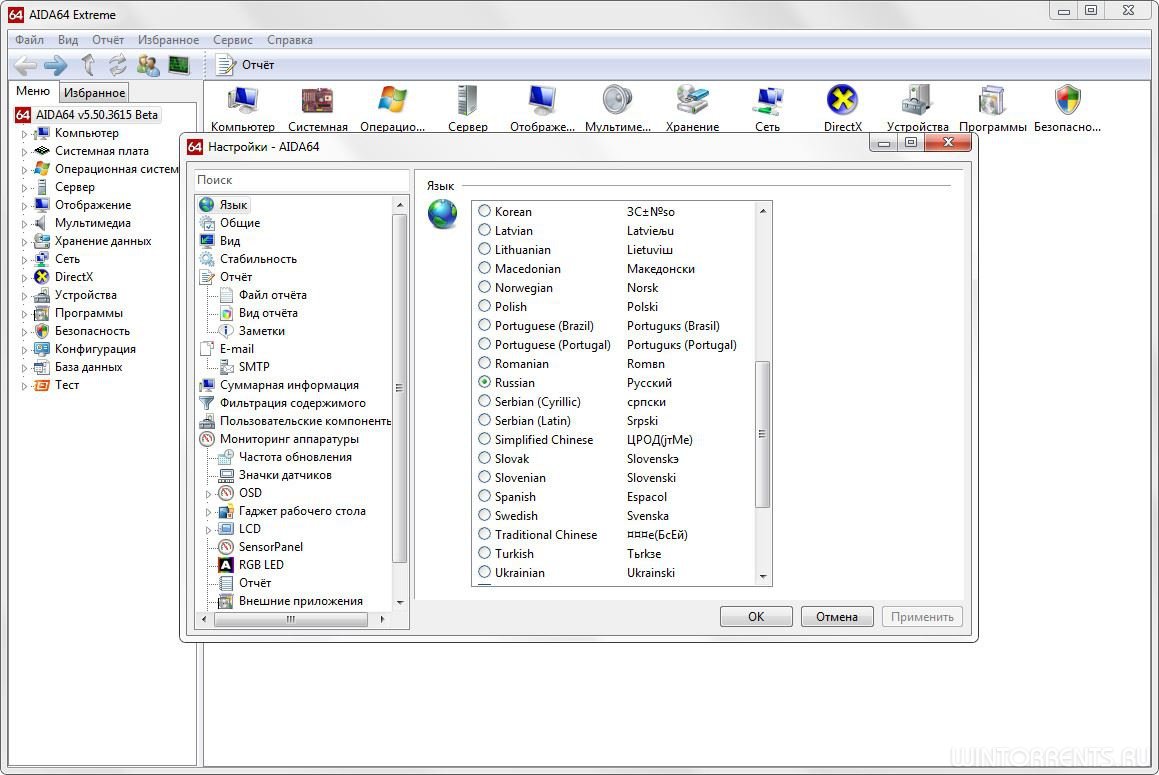The image size is (1159, 775).
Task: Select the Korean language radio button
Action: click(484, 211)
